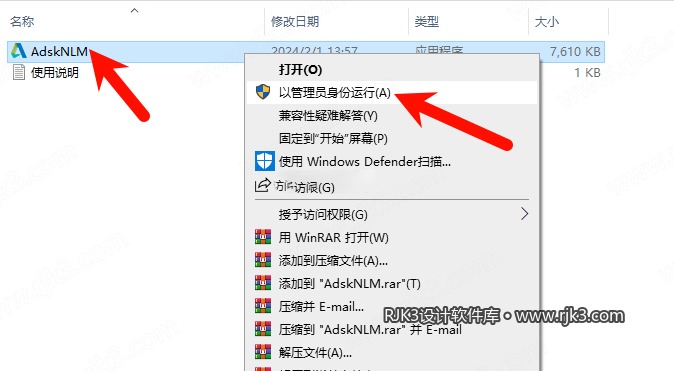Click the sort arrow above 名称 column
The height and width of the screenshot is (371, 674).
point(135,10)
